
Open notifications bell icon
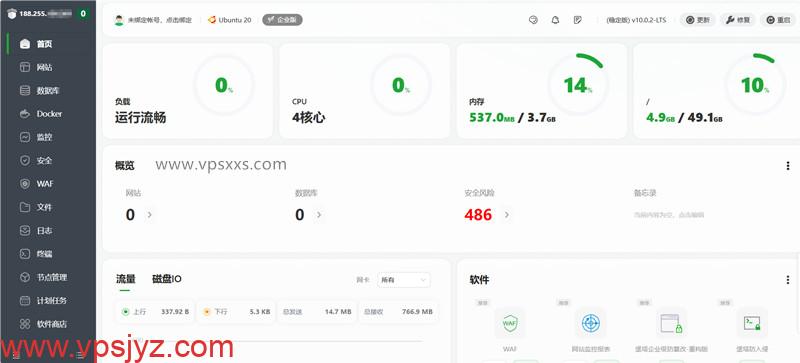[556, 20]
